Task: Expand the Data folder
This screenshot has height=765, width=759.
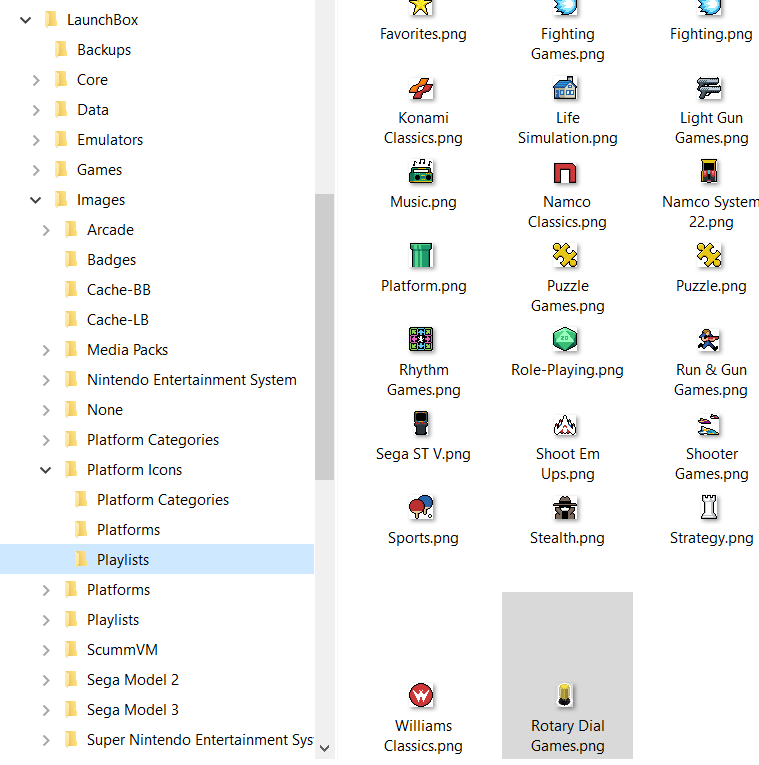Action: point(36,110)
